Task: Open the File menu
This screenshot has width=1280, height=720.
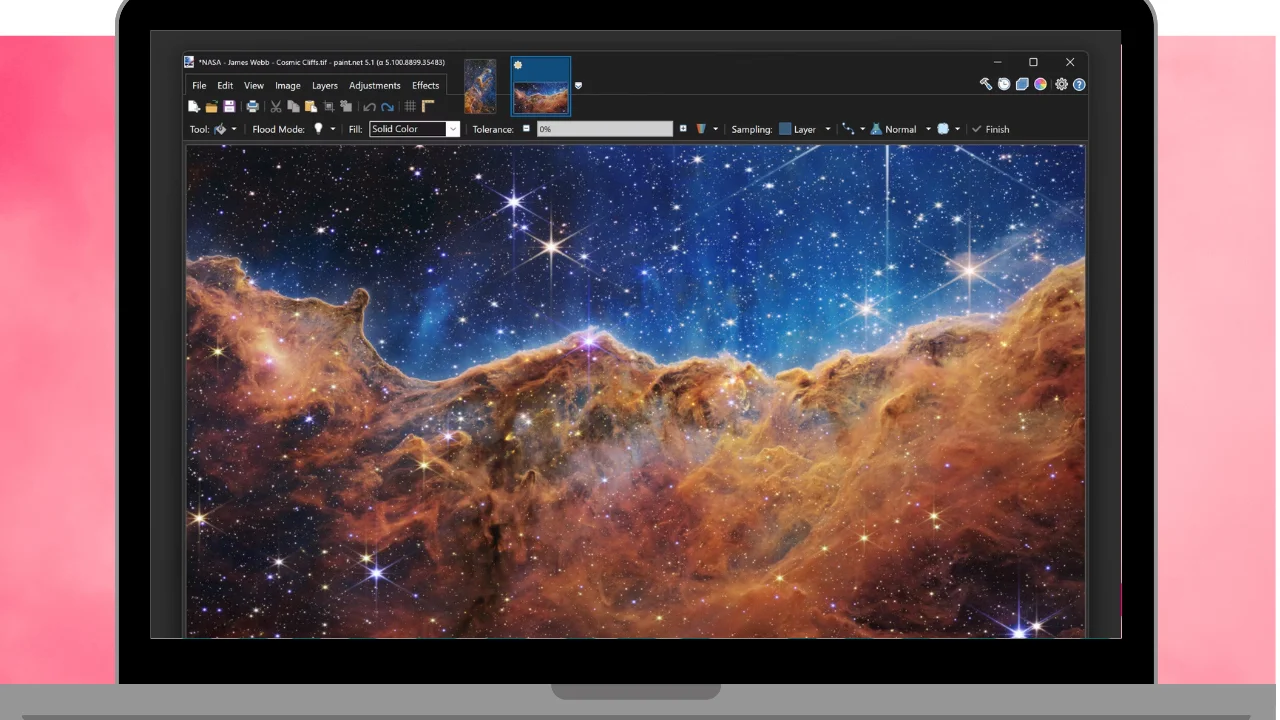Action: tap(199, 86)
